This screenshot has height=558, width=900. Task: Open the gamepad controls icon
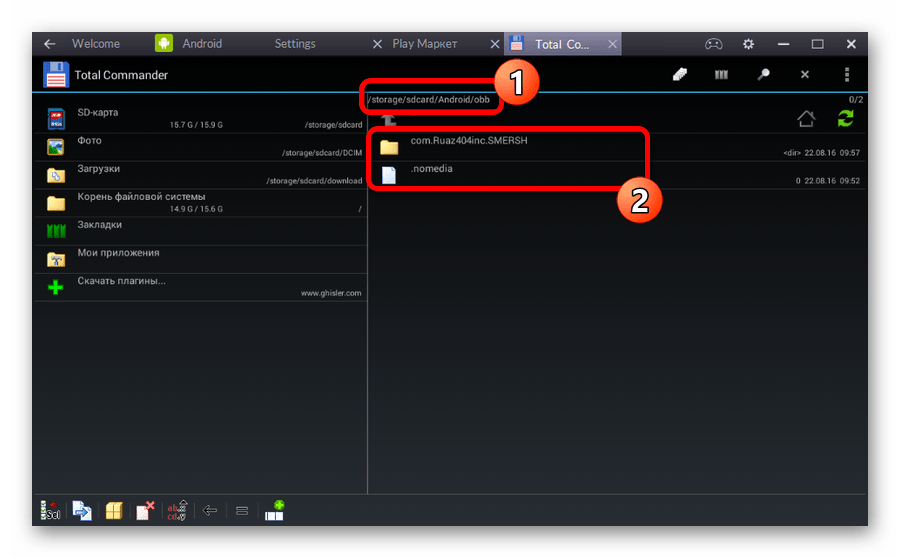713,44
